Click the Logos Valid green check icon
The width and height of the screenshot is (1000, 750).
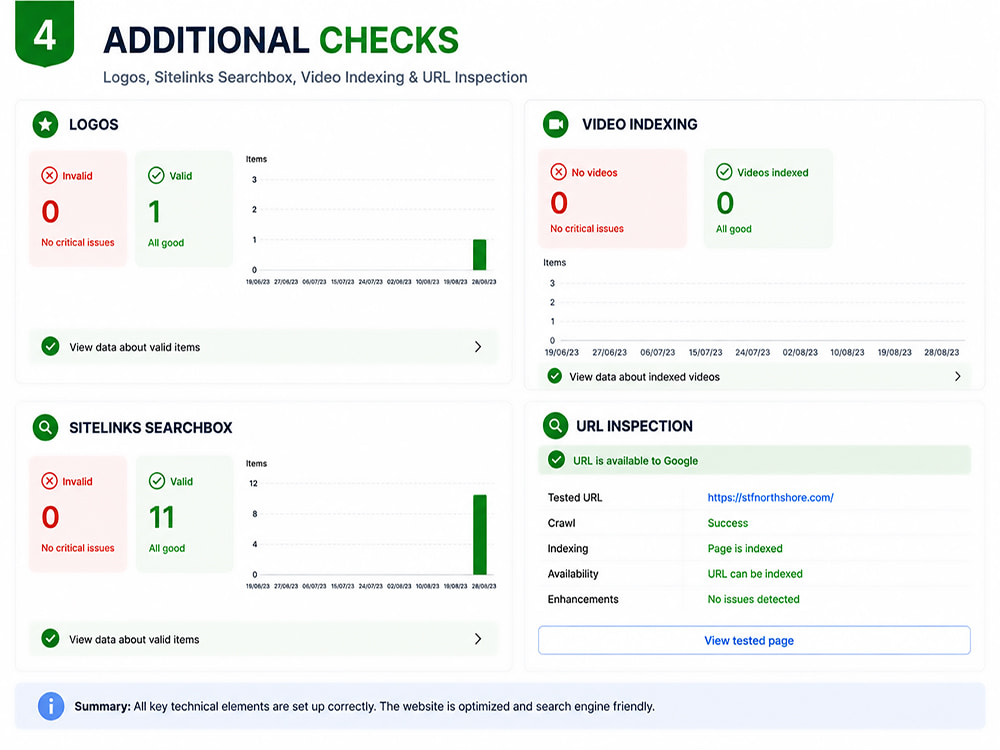[x=156, y=175]
